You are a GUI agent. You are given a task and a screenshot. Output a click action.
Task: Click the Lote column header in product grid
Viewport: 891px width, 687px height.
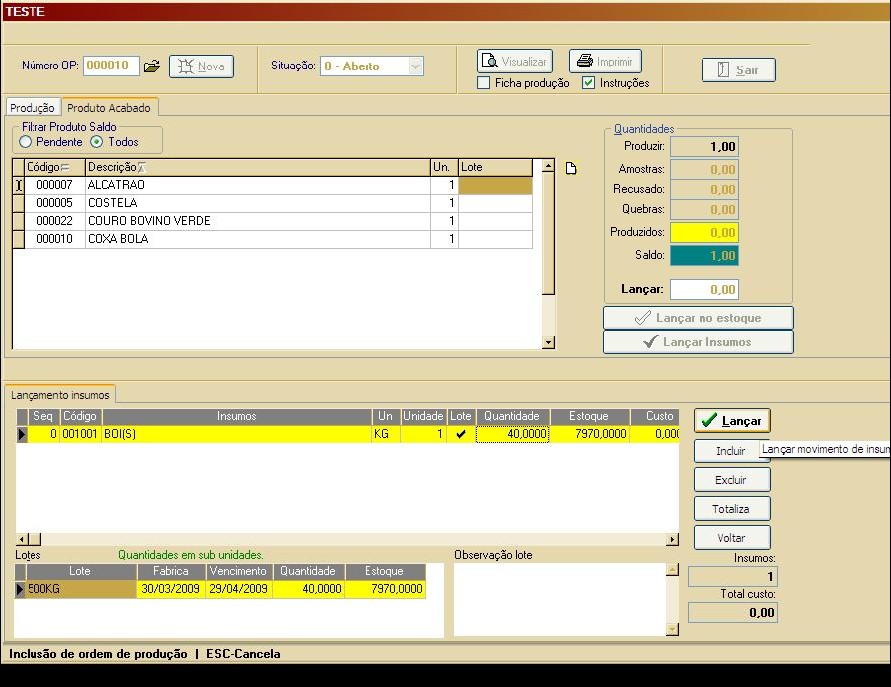tap(496, 168)
